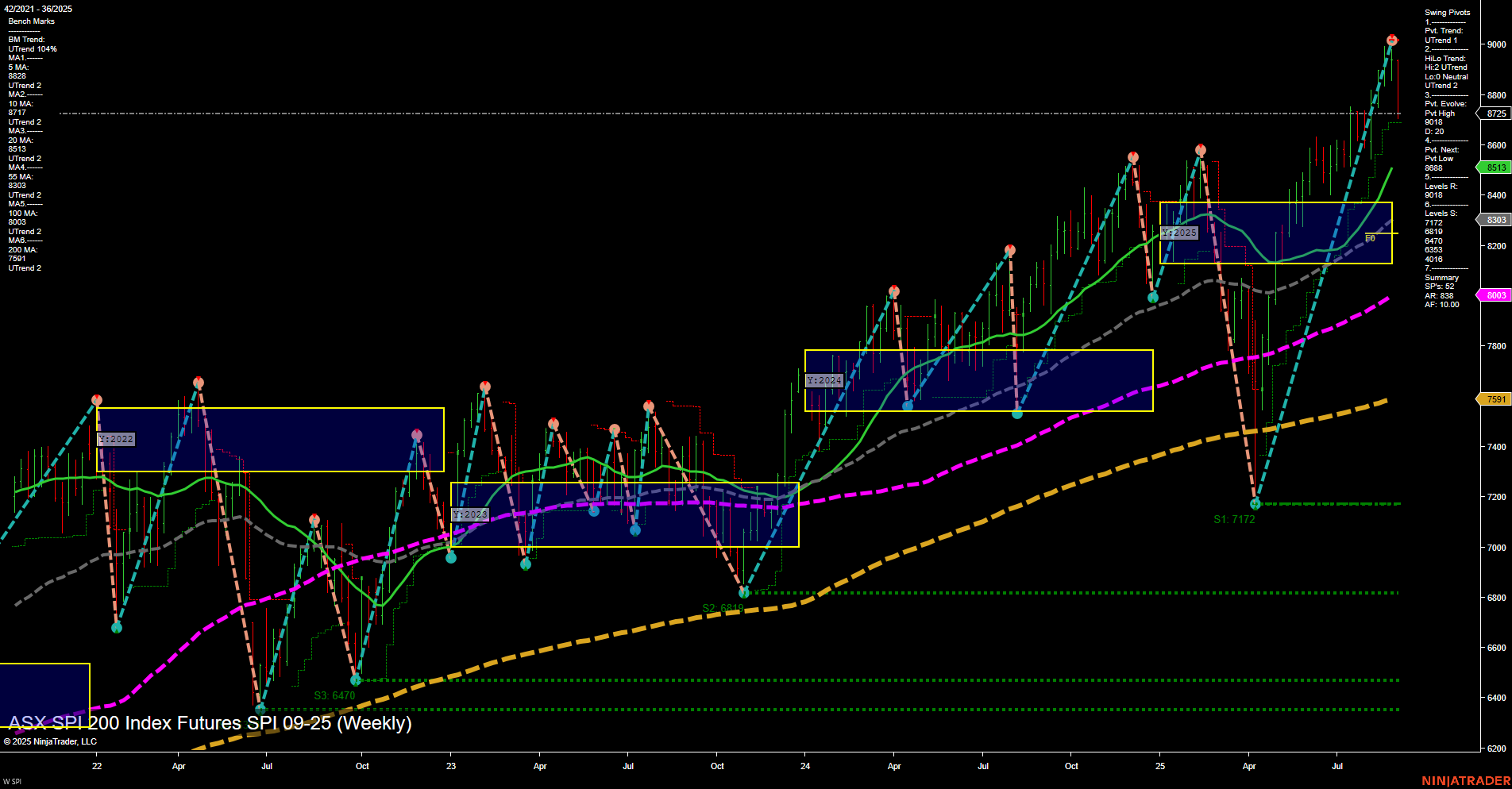The image size is (1512, 789).
Task: Click the S3: 6470 support level label
Action: tap(335, 695)
